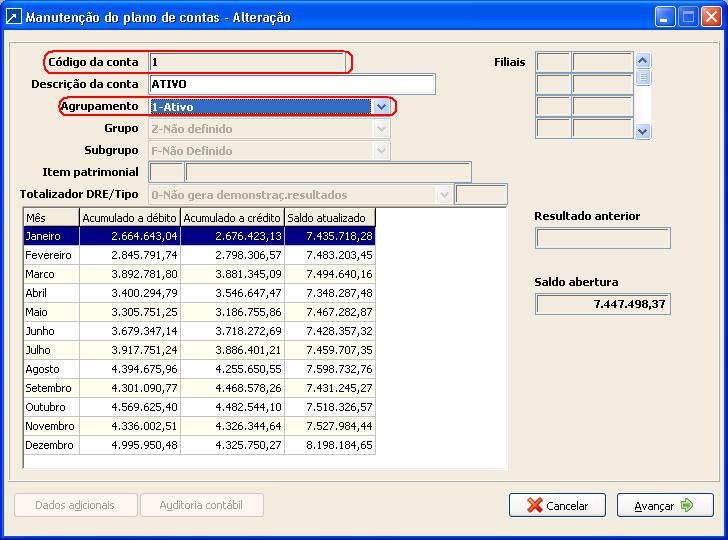Screen dimensions: 728x540
Task: Click the Saldo abertura field 7.447.498,37
Action: (x=603, y=304)
